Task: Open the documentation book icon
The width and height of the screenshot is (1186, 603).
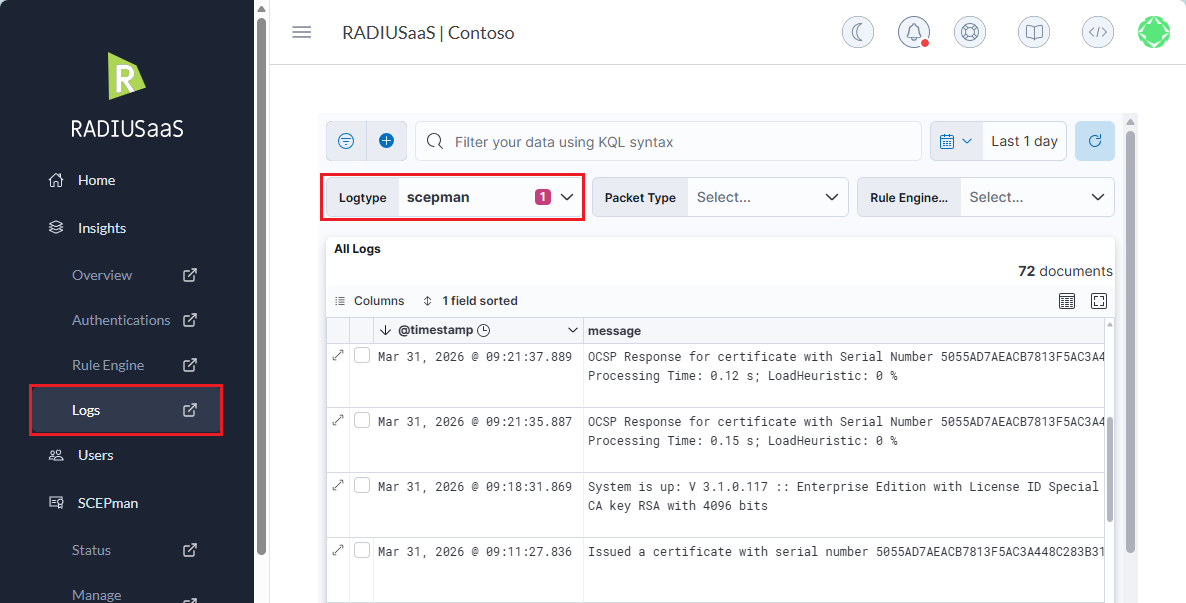Action: click(1034, 32)
